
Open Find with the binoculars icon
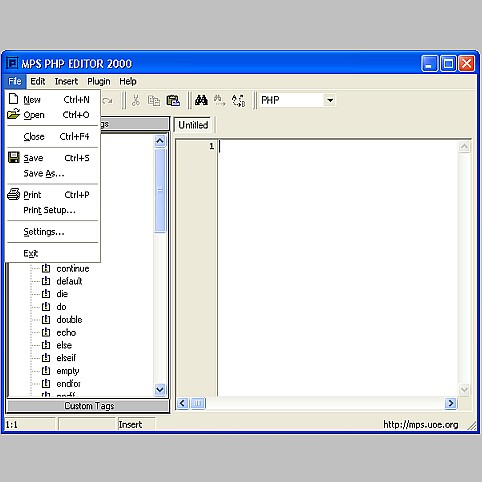pos(201,100)
